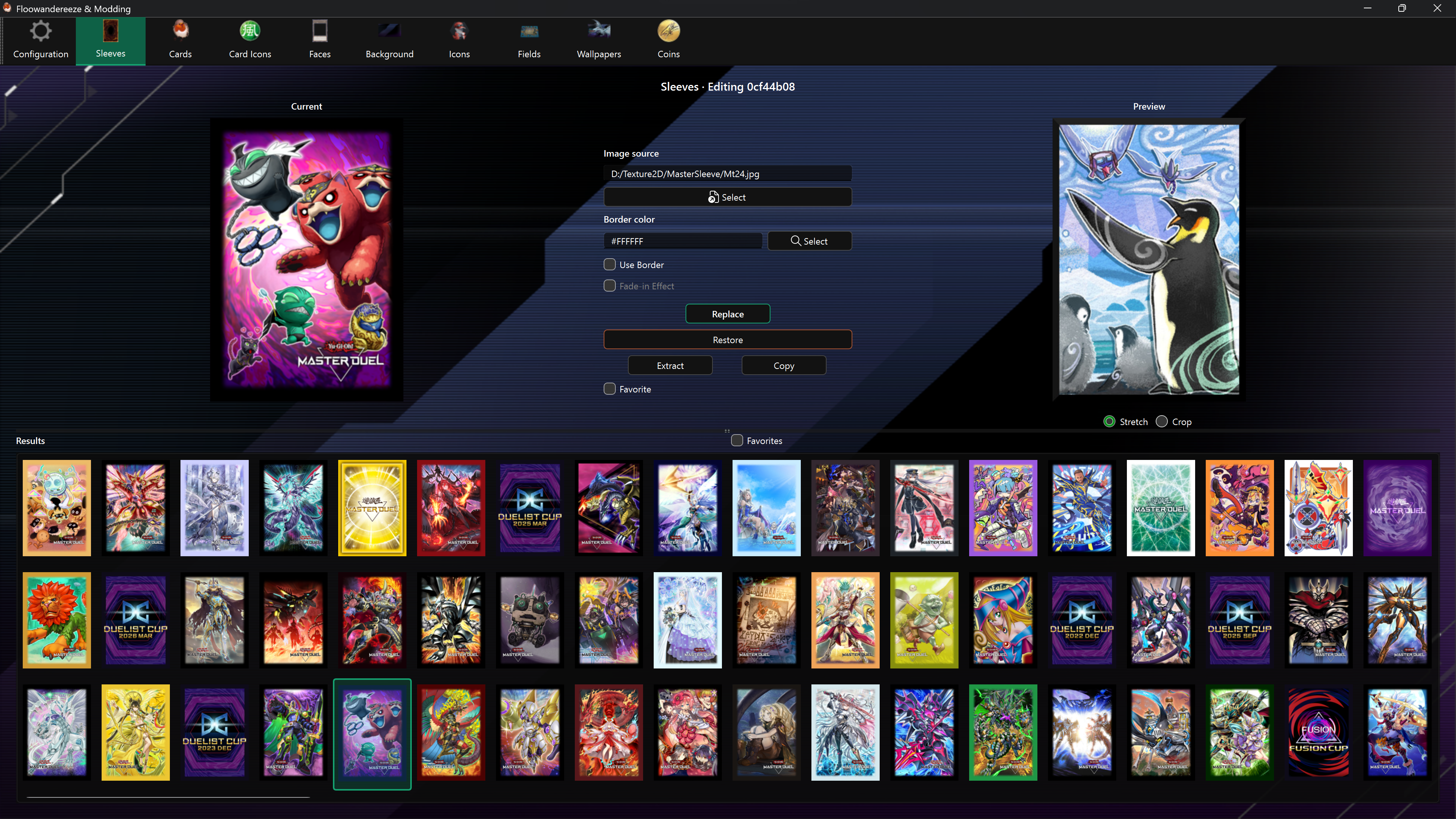This screenshot has height=819, width=1456.
Task: Select the yellow Master Duel starburst sleeve
Action: tap(372, 508)
